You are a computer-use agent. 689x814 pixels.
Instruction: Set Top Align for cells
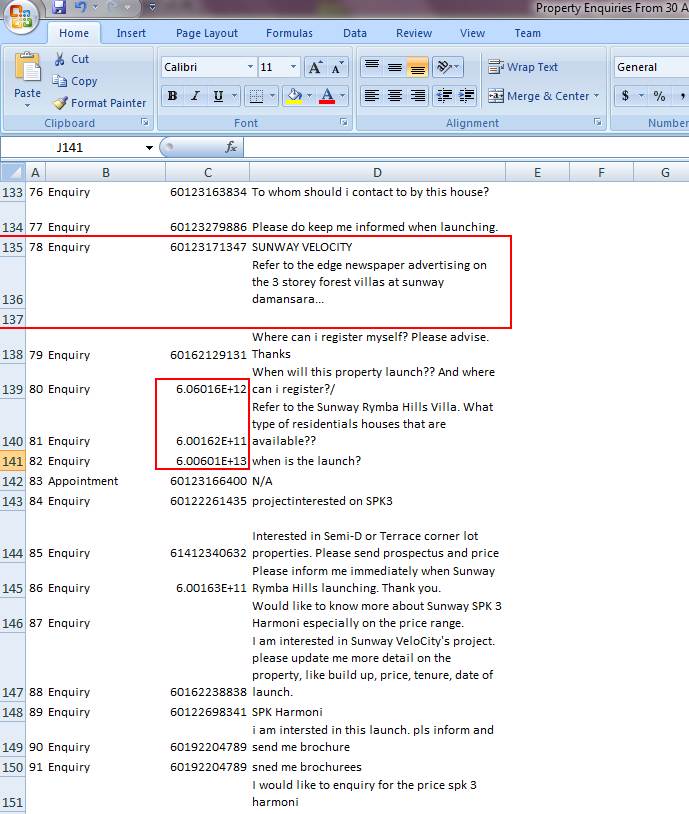coord(372,67)
